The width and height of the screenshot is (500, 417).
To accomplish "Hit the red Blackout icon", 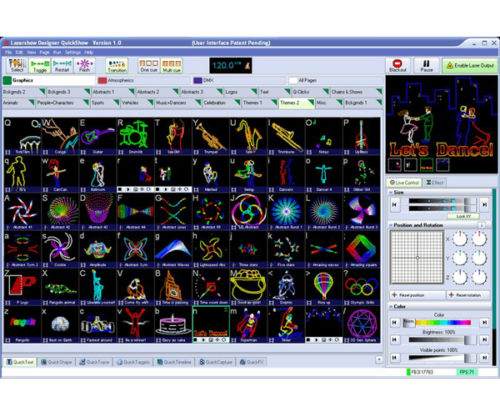I will (x=397, y=65).
